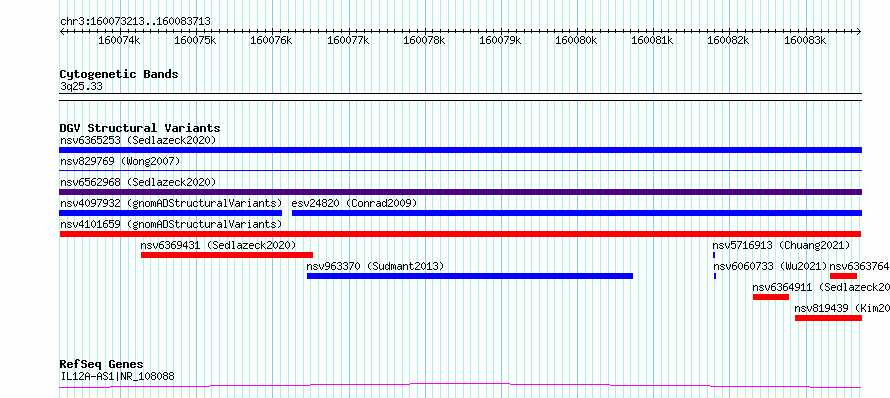Open nsv6562968 (Sedlazeck2020) variant label

(138, 182)
